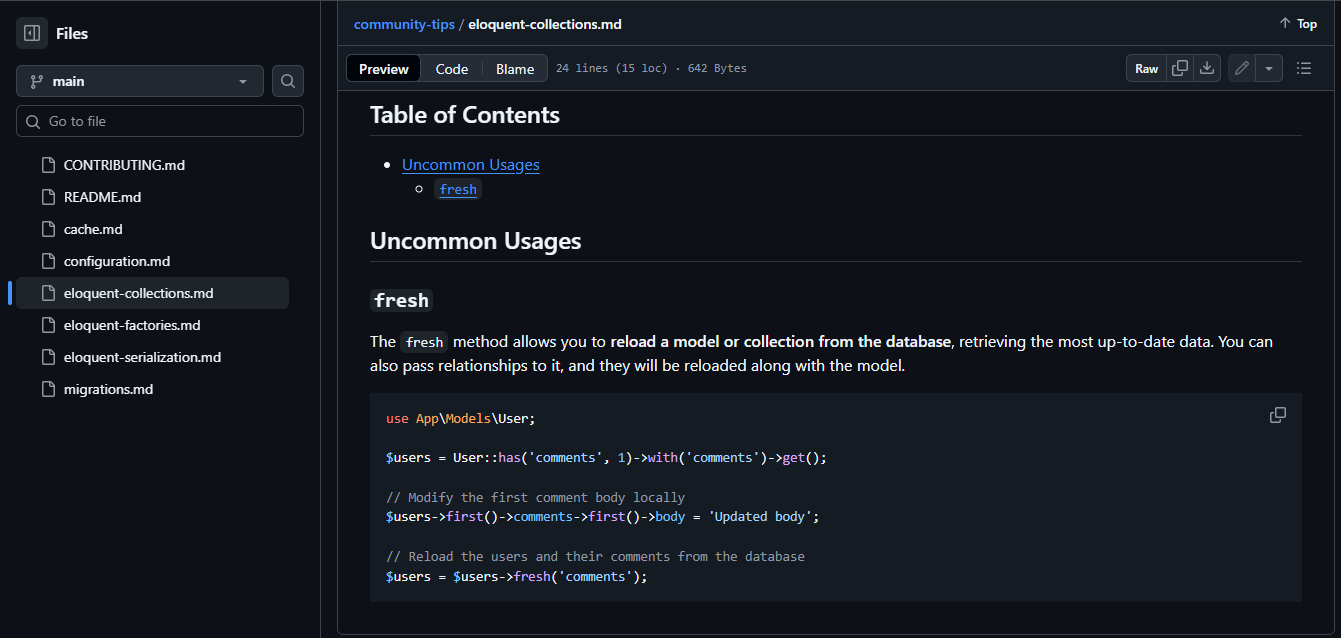Viewport: 1341px width, 638px height.
Task: Follow the fresh table of contents link
Action: point(458,189)
